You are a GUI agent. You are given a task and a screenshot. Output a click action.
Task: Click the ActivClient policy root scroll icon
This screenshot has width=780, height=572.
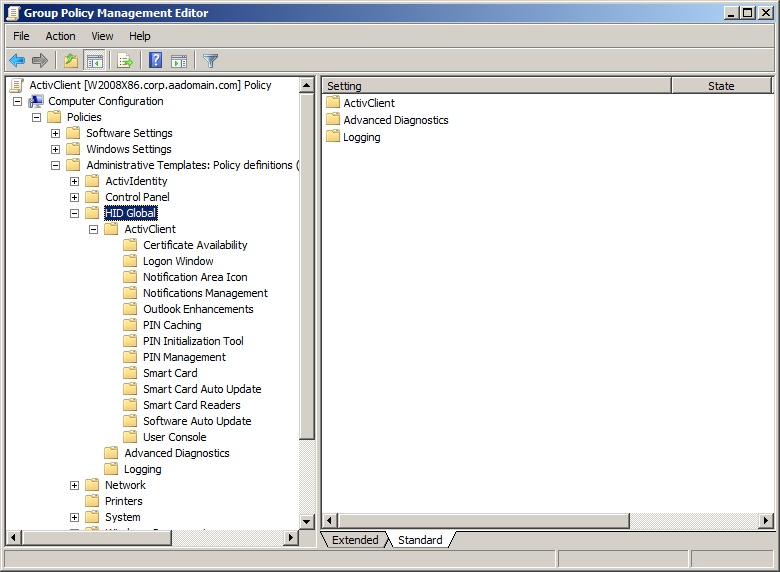tap(17, 86)
